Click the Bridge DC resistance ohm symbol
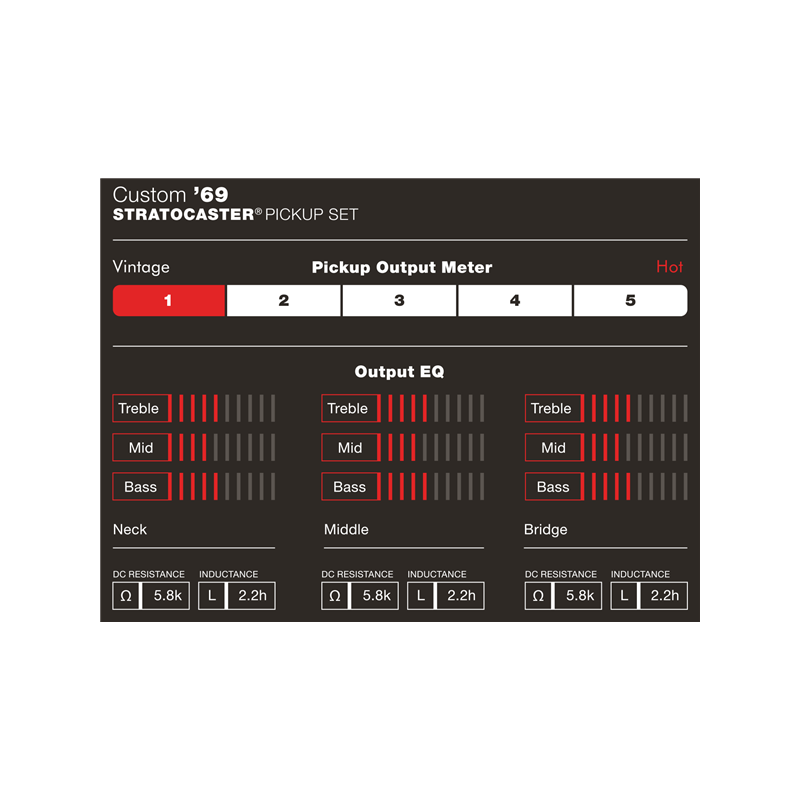 pyautogui.click(x=538, y=596)
